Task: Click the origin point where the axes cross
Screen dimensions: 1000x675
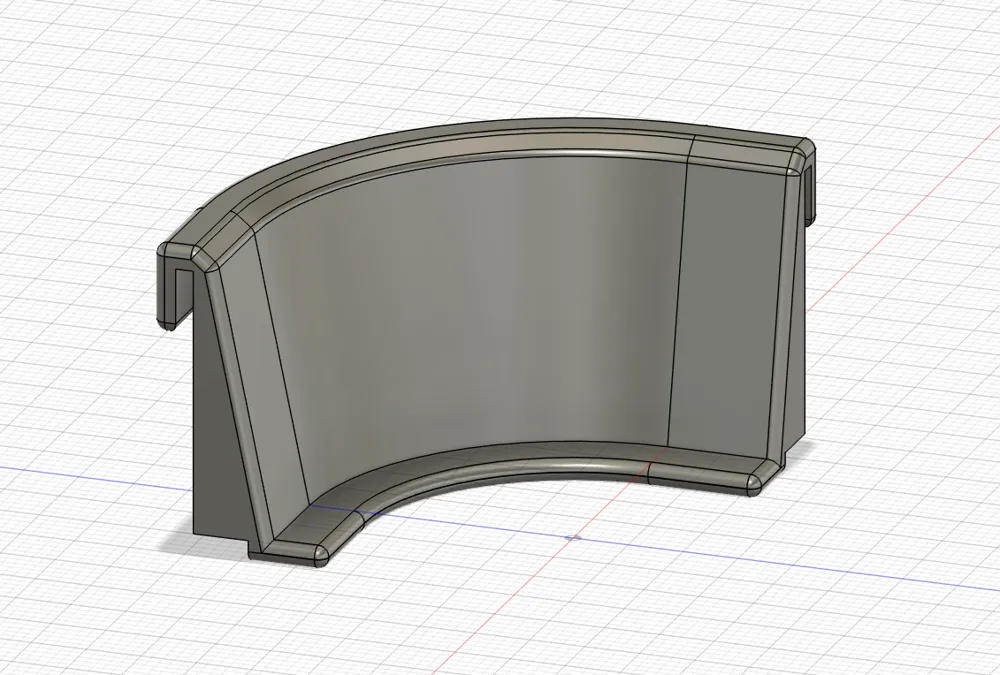Action: pos(572,537)
